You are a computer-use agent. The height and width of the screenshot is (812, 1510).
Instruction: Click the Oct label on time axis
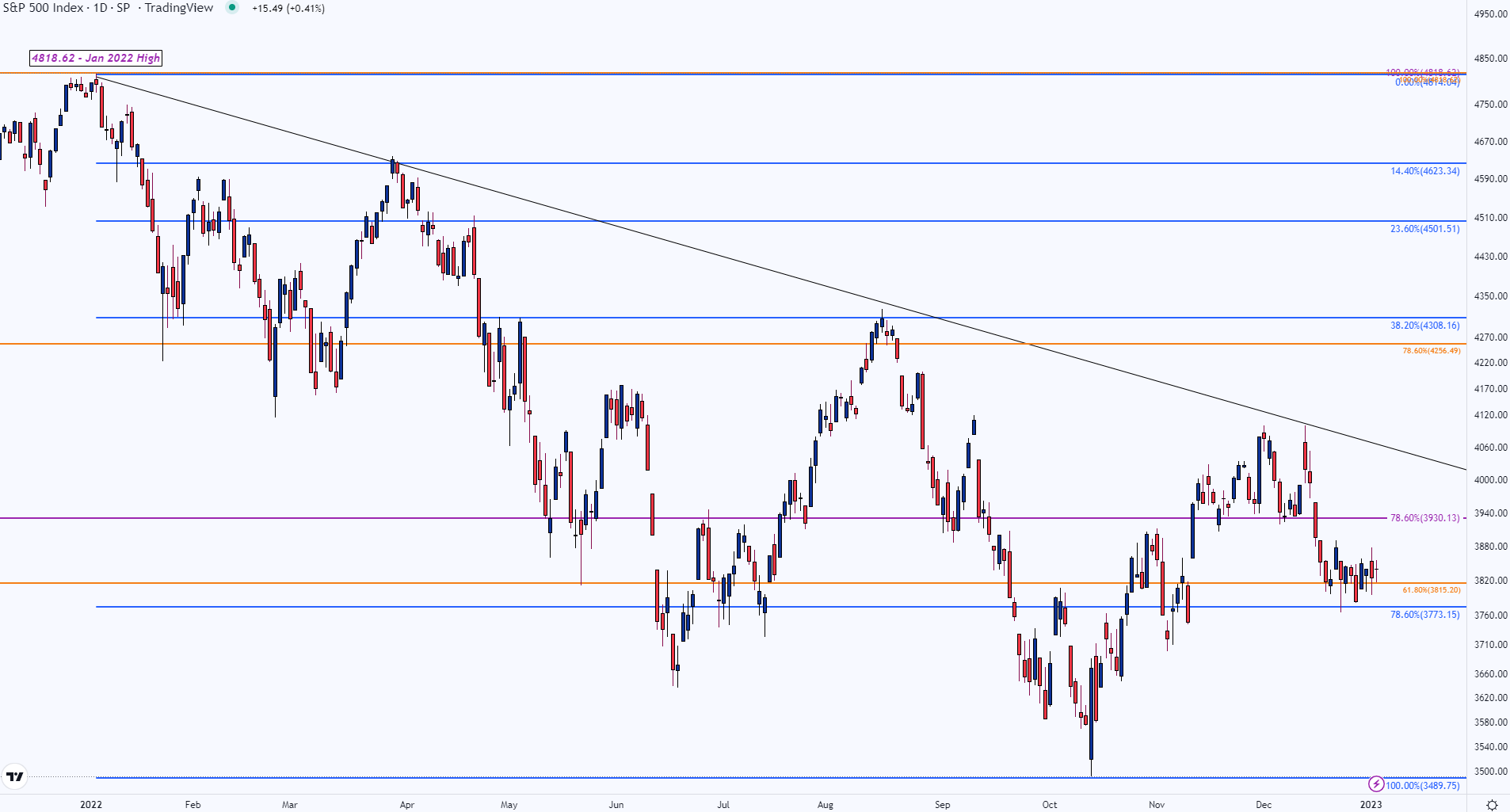click(1050, 805)
